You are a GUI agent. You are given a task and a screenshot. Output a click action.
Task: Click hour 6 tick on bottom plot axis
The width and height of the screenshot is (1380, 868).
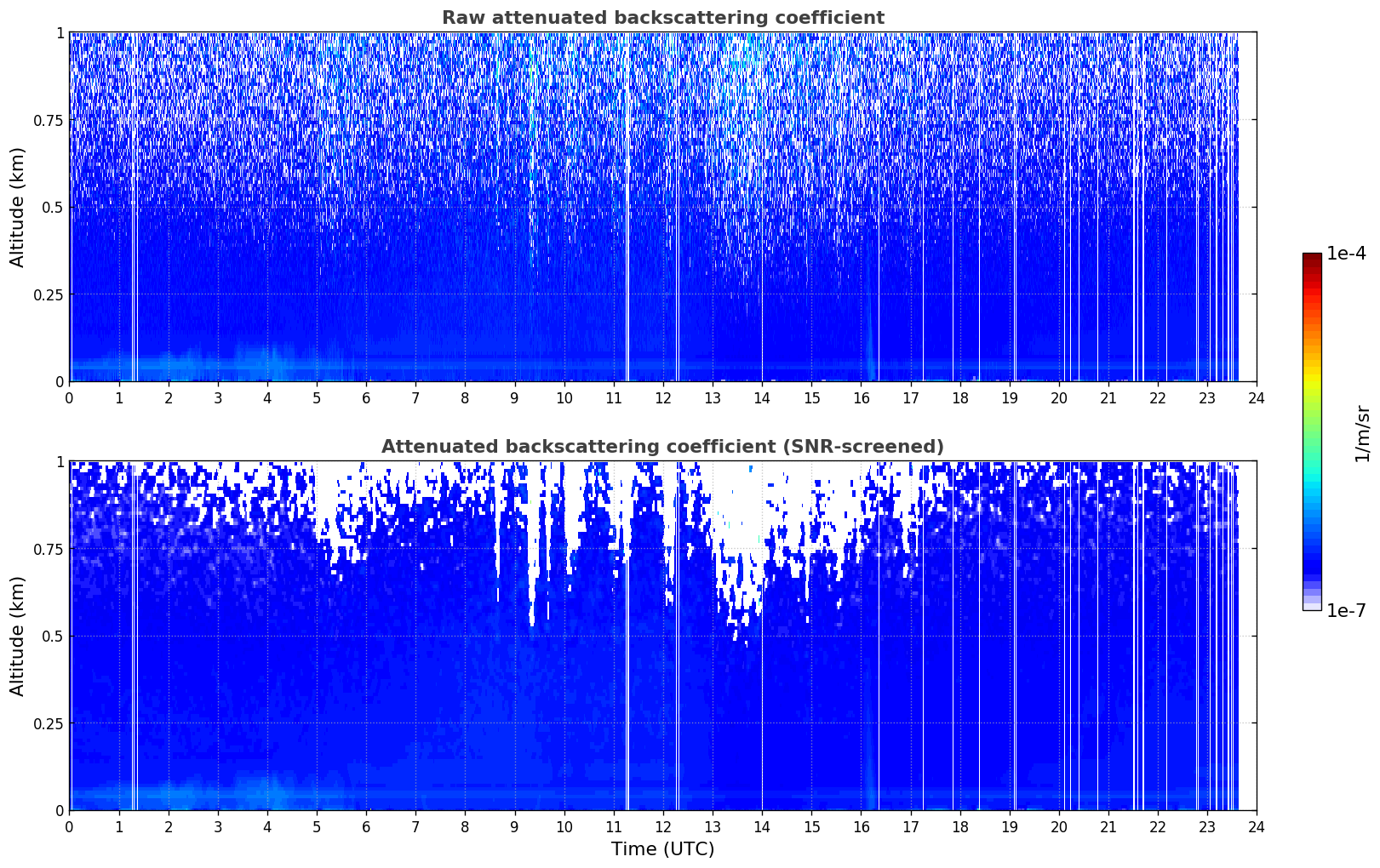click(366, 826)
